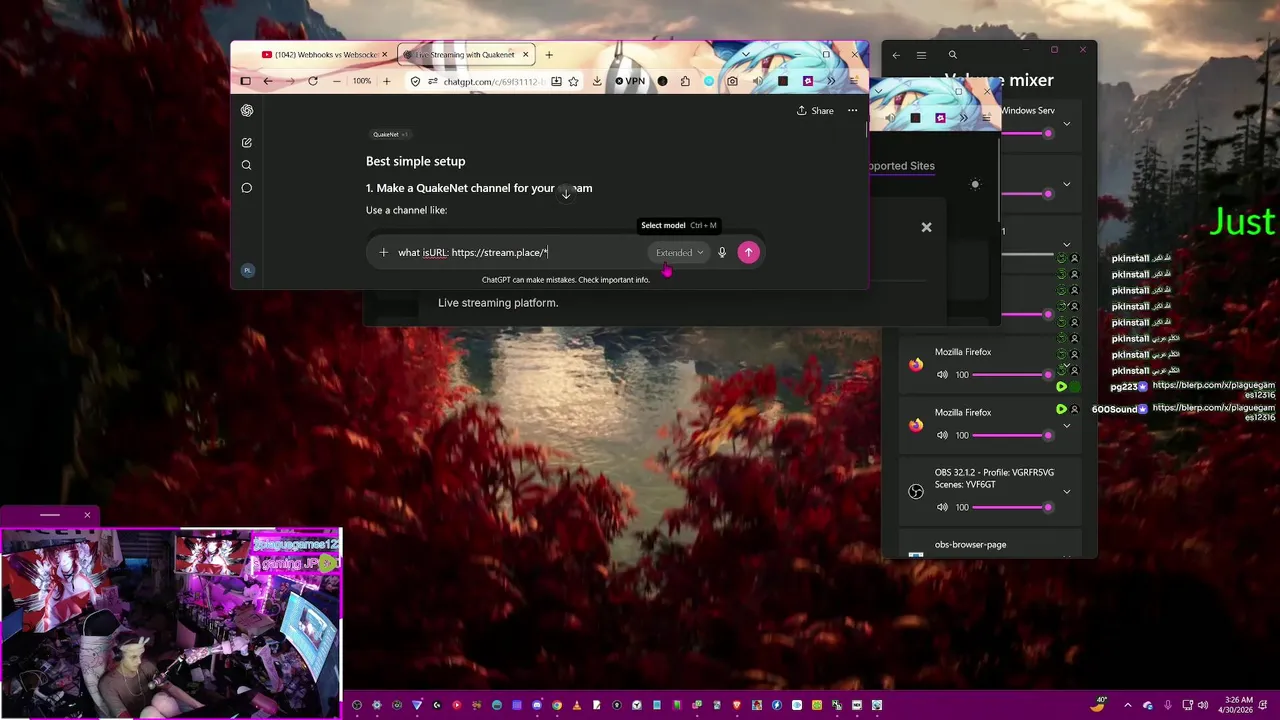Expand the second Mozilla Firefox mixer entry
The height and width of the screenshot is (720, 1280).
click(x=1066, y=425)
